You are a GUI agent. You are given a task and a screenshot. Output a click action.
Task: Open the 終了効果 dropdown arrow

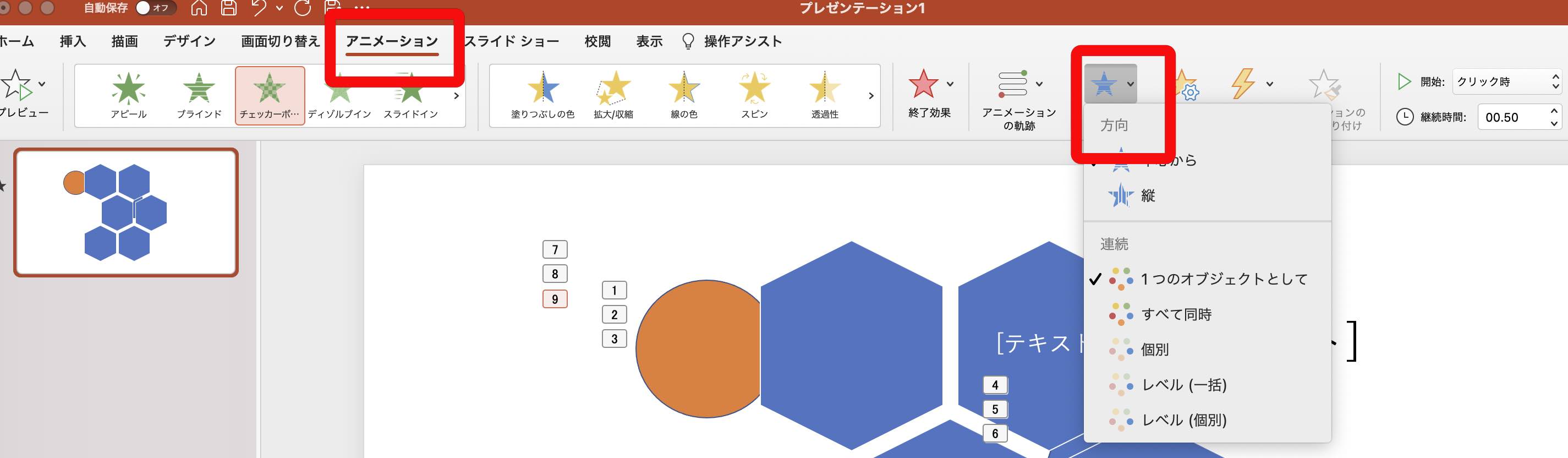[950, 84]
